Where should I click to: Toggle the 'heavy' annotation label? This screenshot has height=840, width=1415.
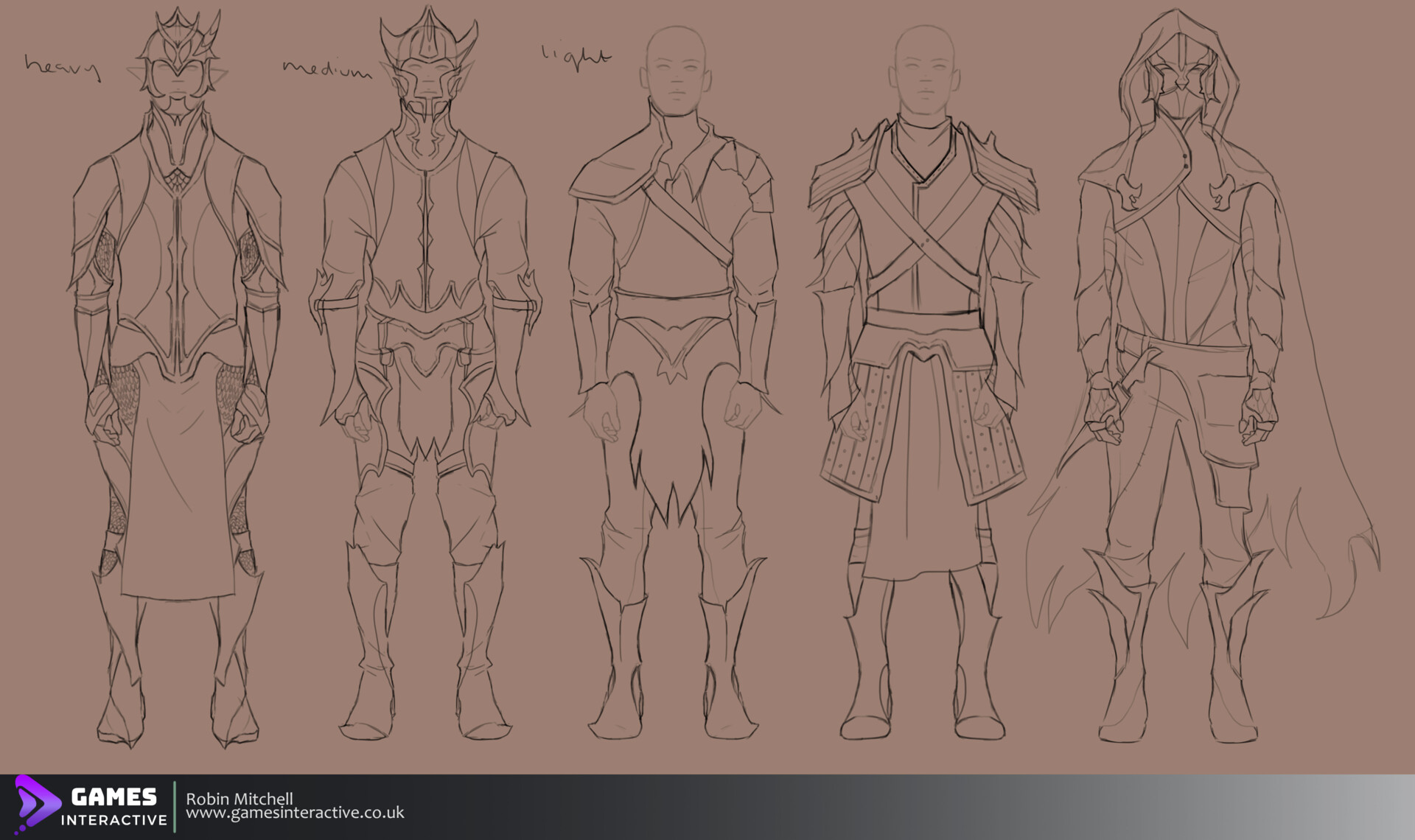(61, 68)
